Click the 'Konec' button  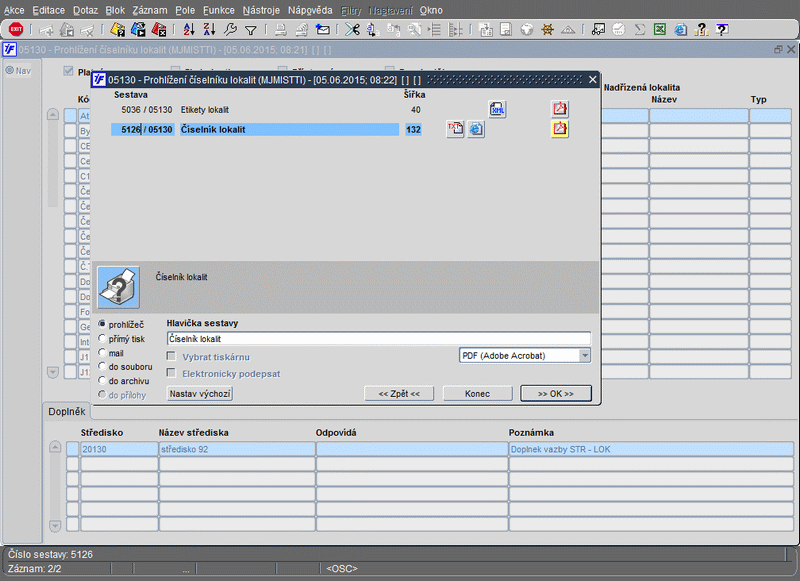click(477, 393)
